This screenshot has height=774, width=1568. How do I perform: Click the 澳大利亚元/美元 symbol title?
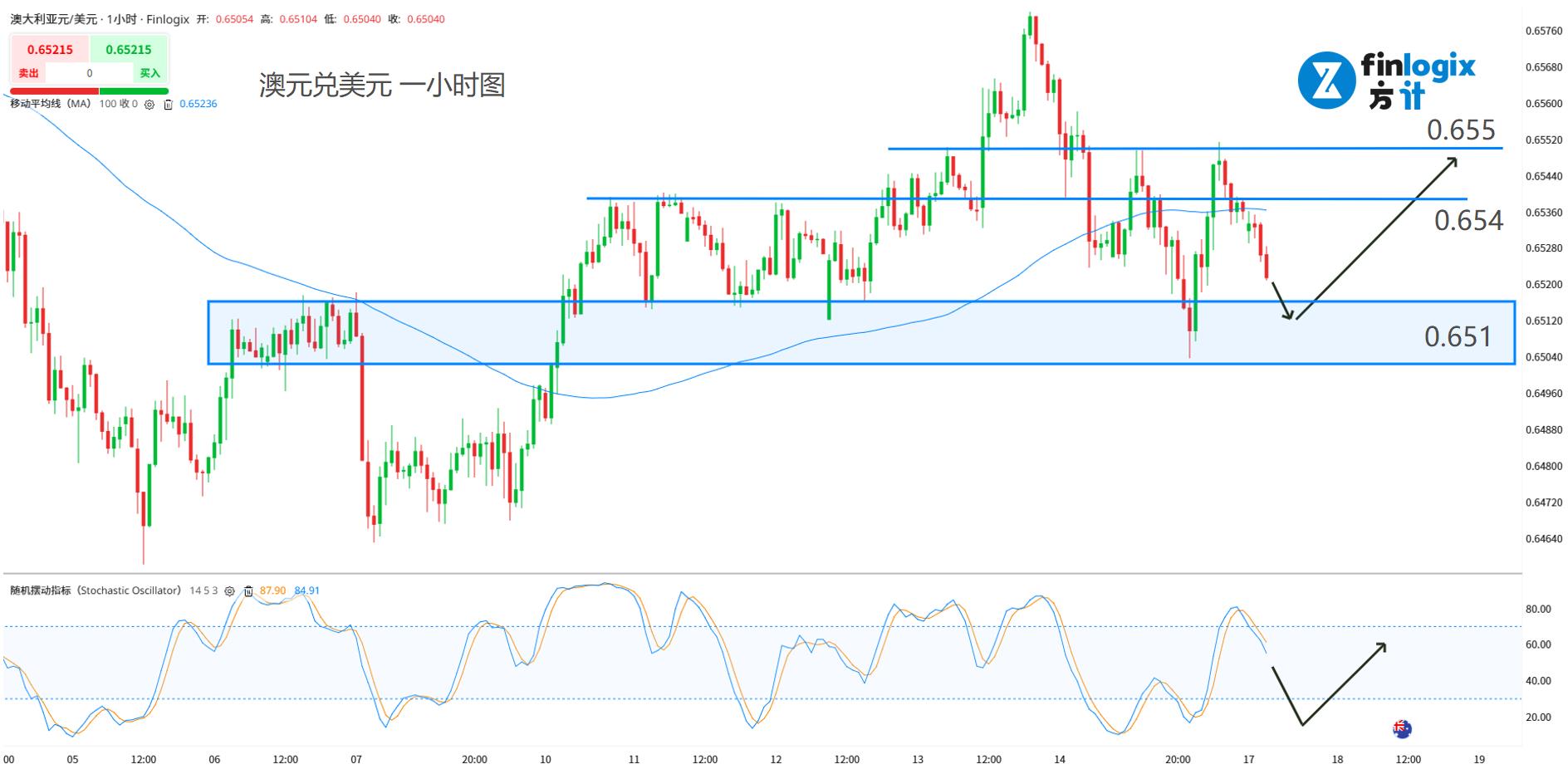pyautogui.click(x=53, y=19)
